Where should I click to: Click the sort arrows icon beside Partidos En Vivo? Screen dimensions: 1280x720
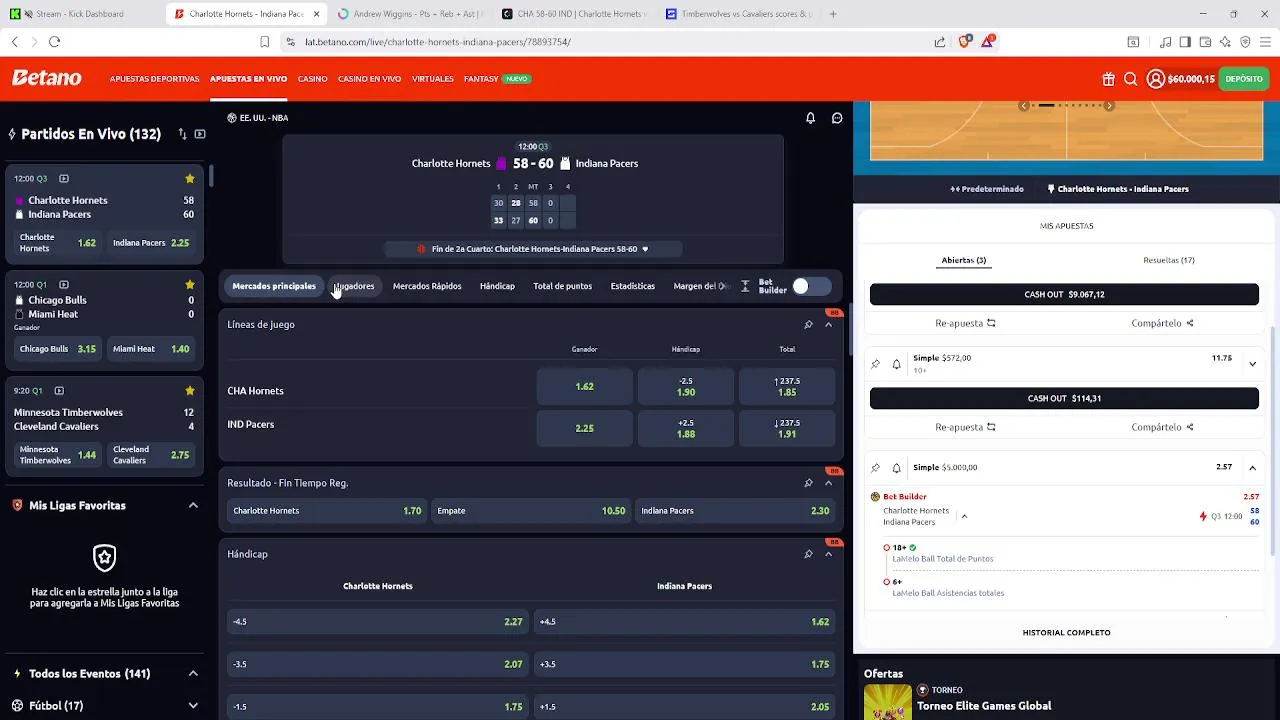pyautogui.click(x=182, y=134)
